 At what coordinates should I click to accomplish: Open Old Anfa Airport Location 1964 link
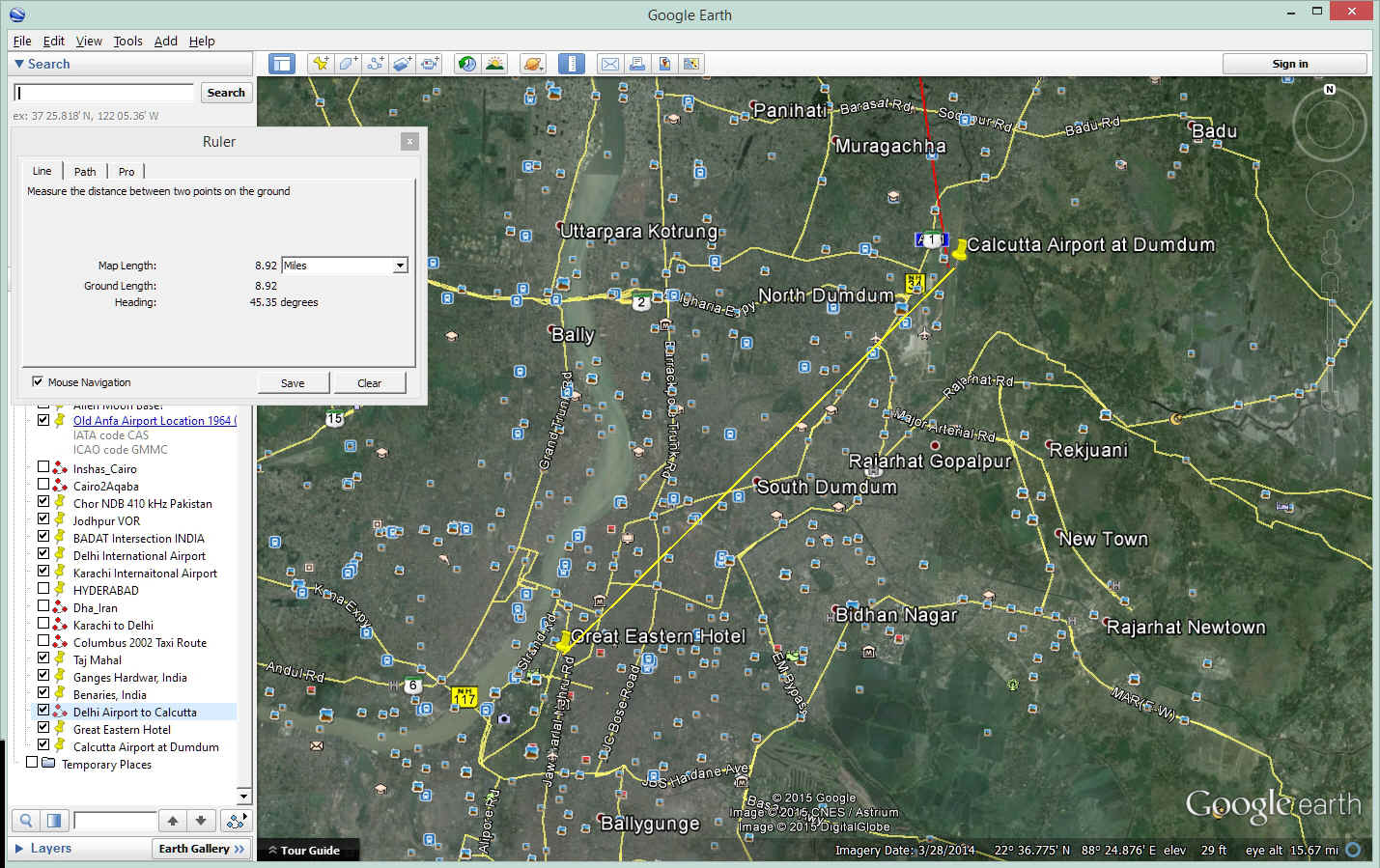pyautogui.click(x=155, y=420)
